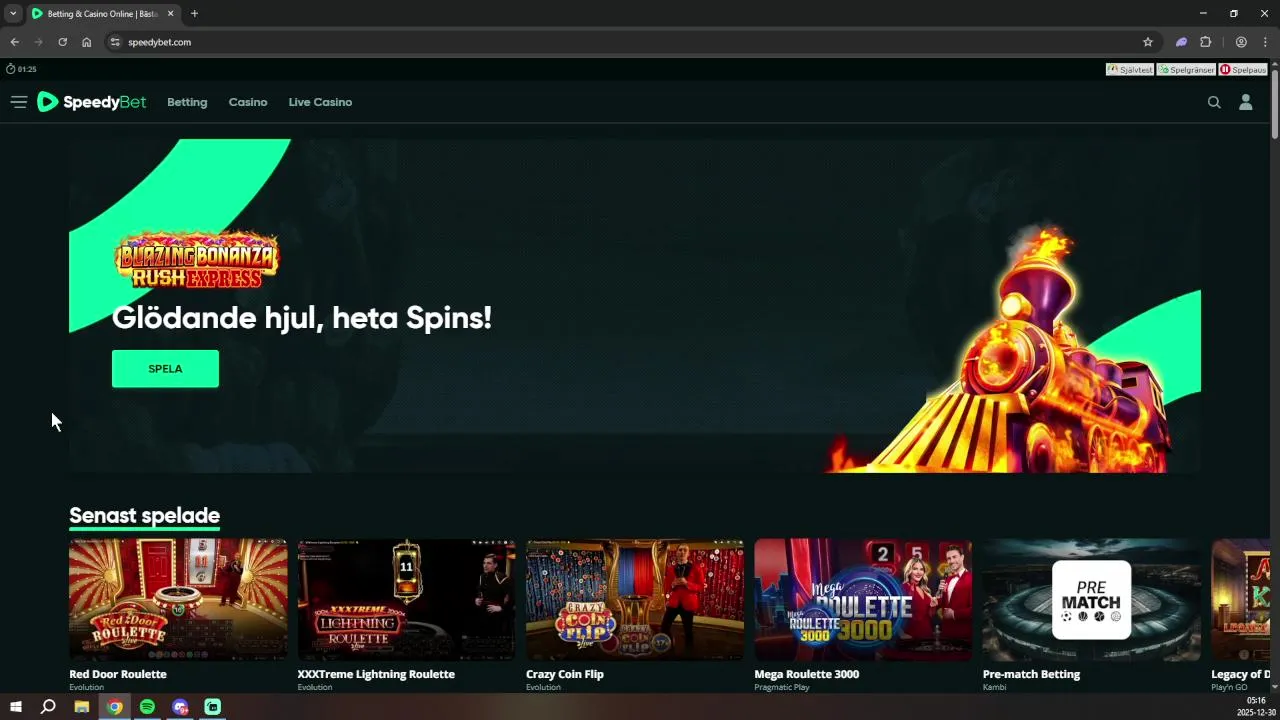The height and width of the screenshot is (720, 1280).
Task: Open the Mega Roulette 3000 game thumbnail
Action: tap(863, 600)
